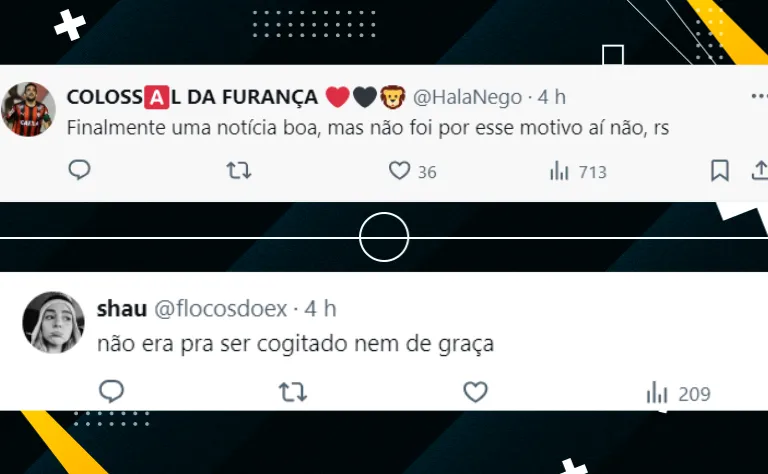Open the @flocosdoex handle link
Screen dimensions: 768x474
click(x=221, y=309)
